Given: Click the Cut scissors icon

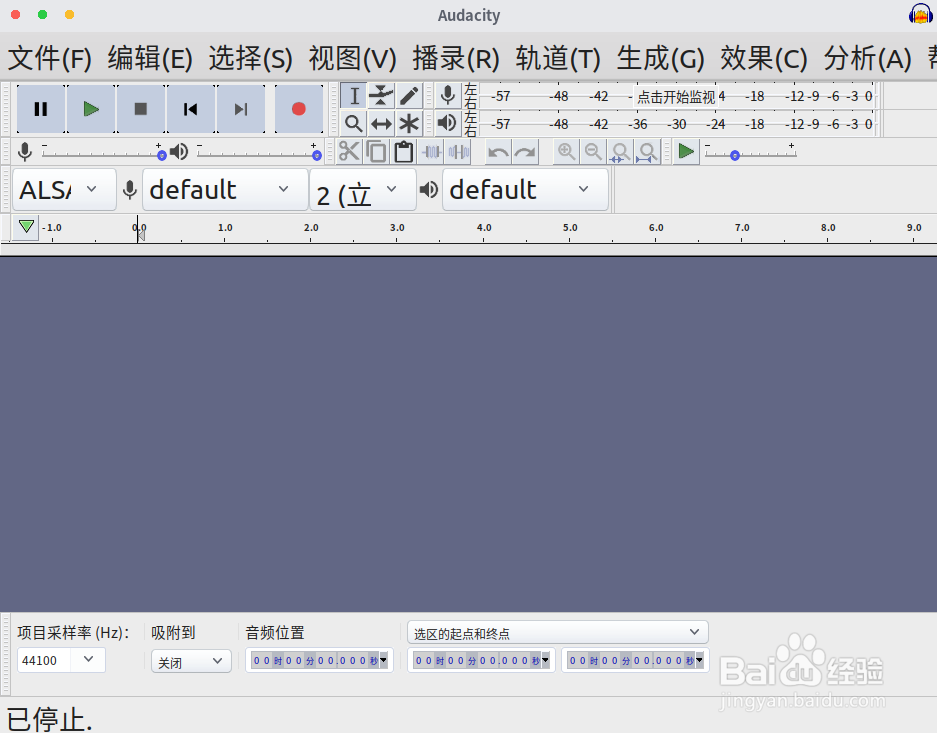Looking at the screenshot, I should 350,152.
